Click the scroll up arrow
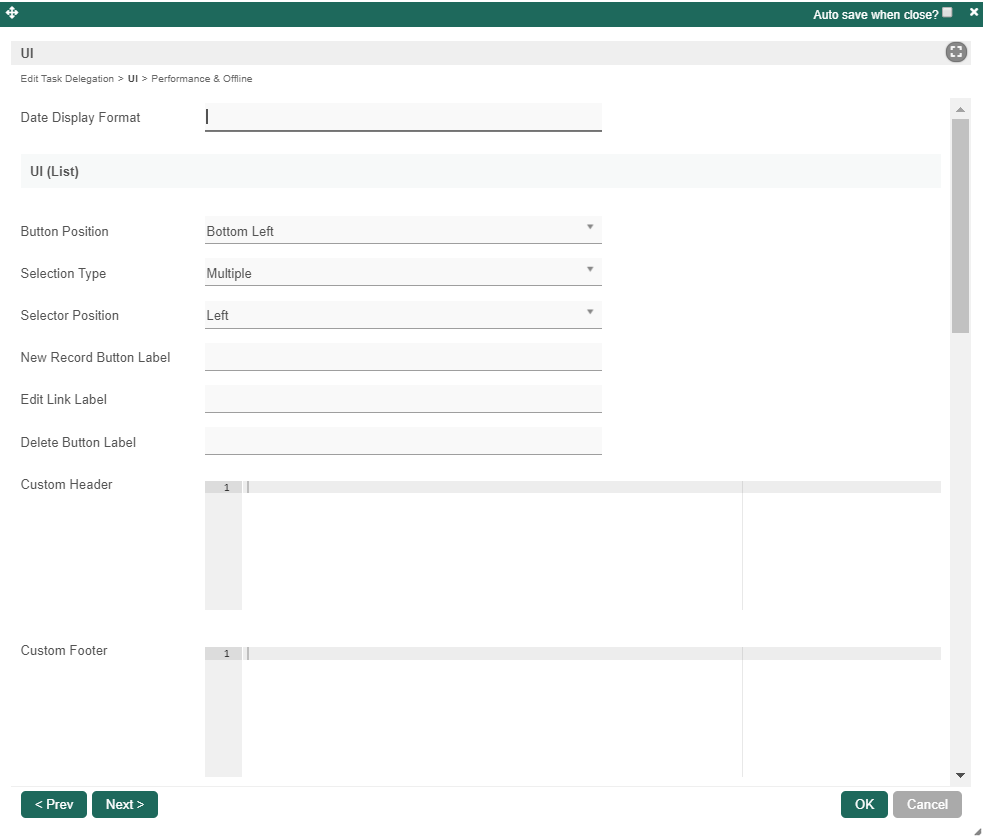Screen dimensions: 985x840 click(x=960, y=109)
